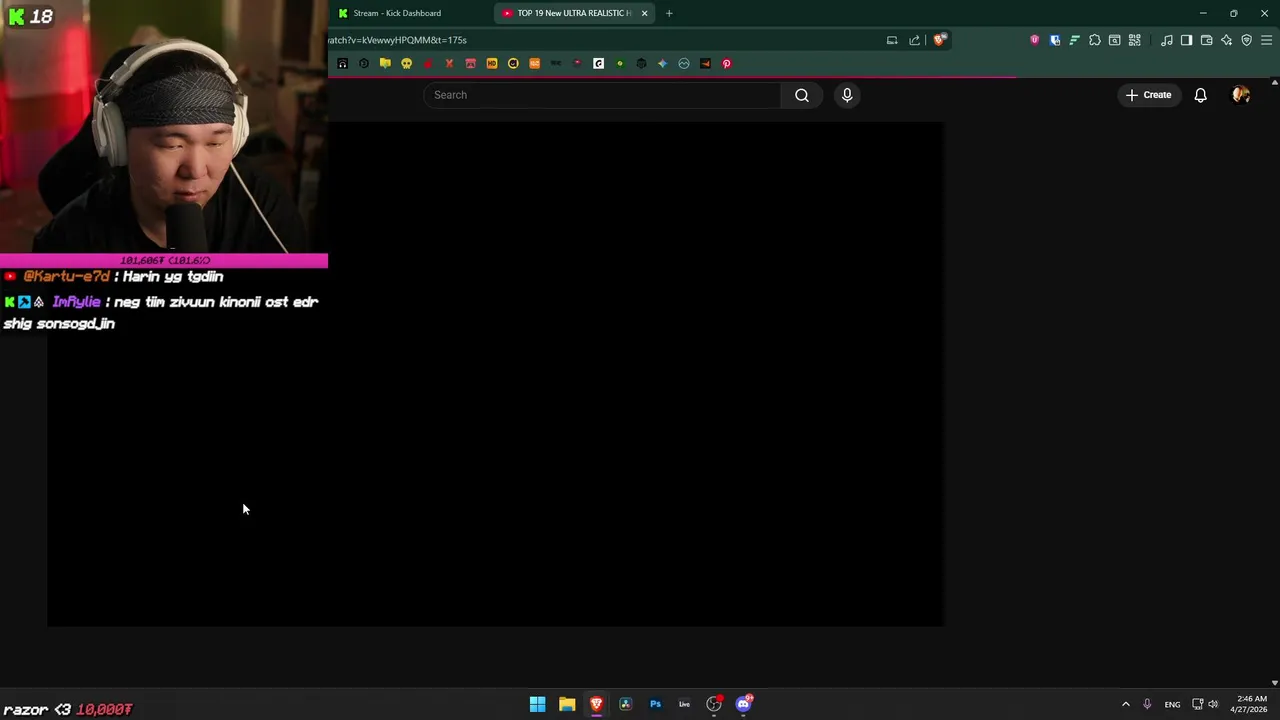Viewport: 1280px width, 720px height.
Task: Click the share page icon in address bar
Action: tap(914, 40)
